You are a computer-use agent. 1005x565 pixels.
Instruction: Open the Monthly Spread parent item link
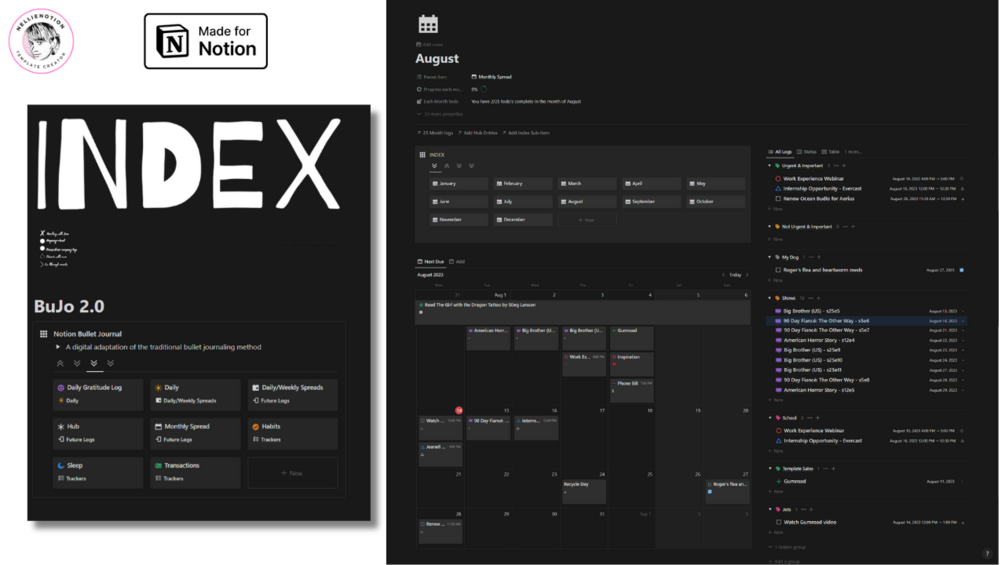(492, 77)
